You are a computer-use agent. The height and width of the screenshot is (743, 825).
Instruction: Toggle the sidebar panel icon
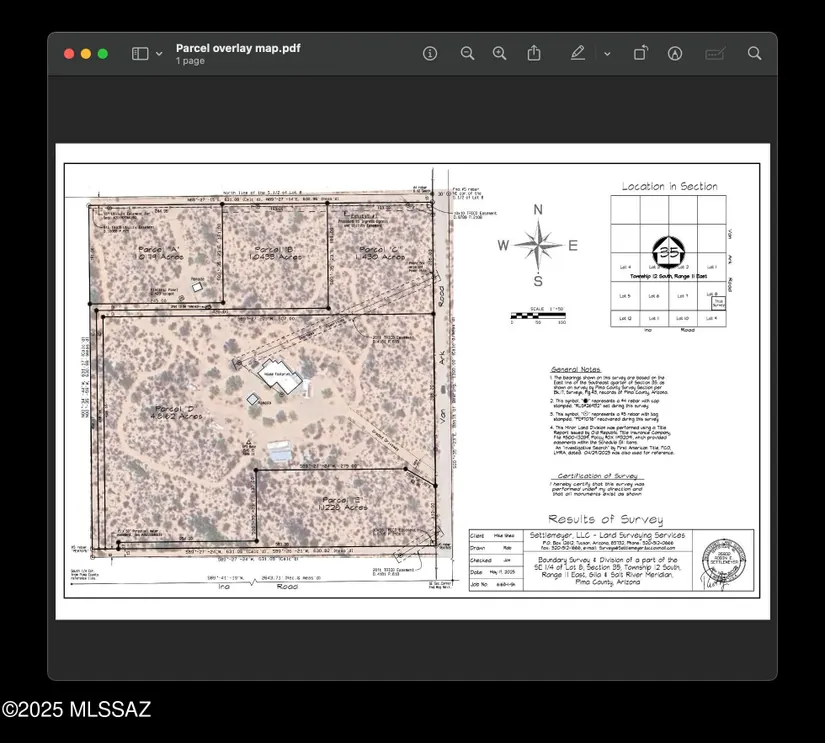tap(140, 54)
